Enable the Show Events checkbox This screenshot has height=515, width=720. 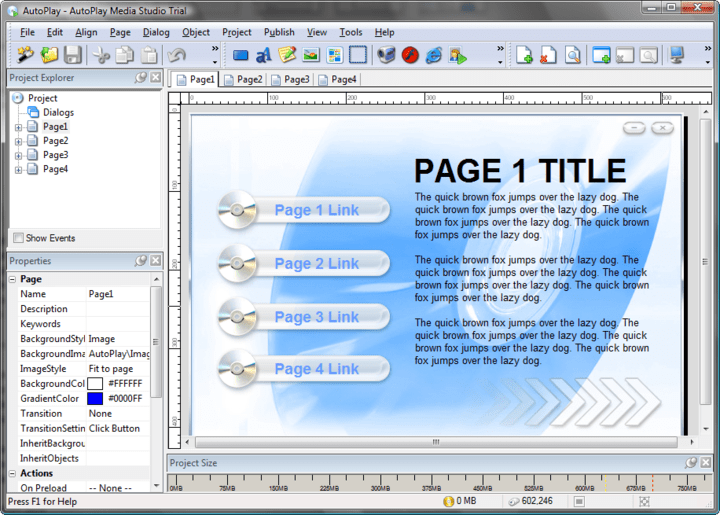[18, 238]
